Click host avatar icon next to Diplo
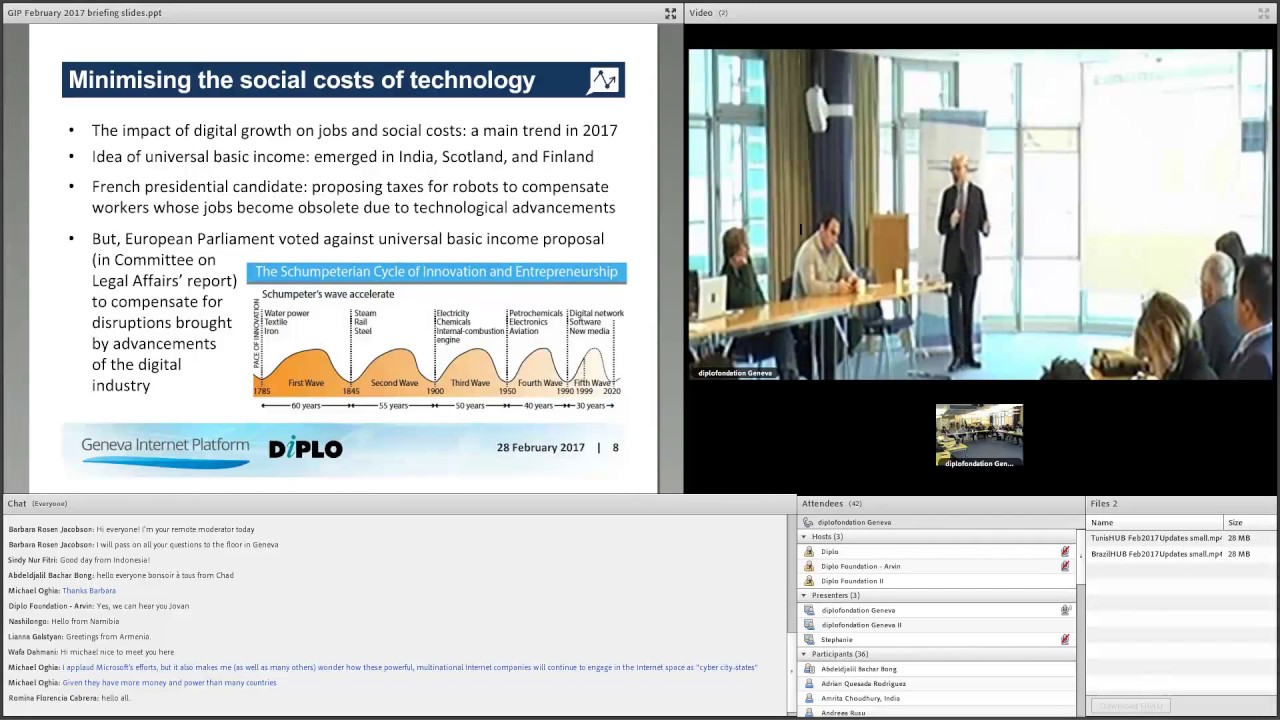 coord(809,552)
